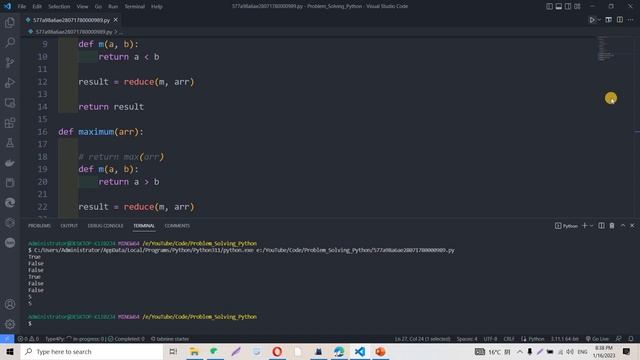
Task: Click the Ln 27, Col 24 cursor position indicator
Action: point(422,339)
